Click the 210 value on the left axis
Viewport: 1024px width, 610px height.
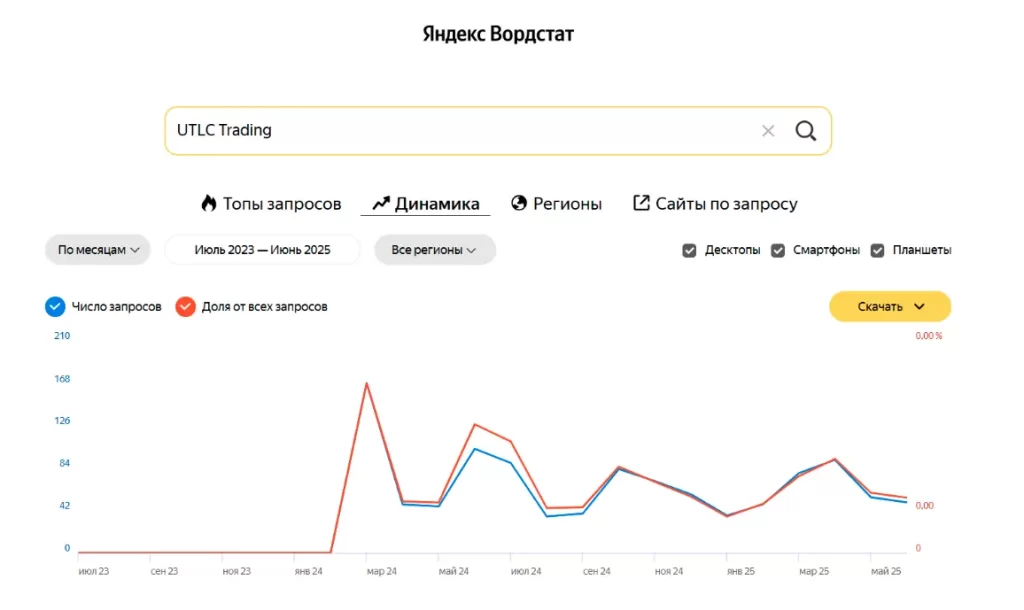[x=62, y=336]
